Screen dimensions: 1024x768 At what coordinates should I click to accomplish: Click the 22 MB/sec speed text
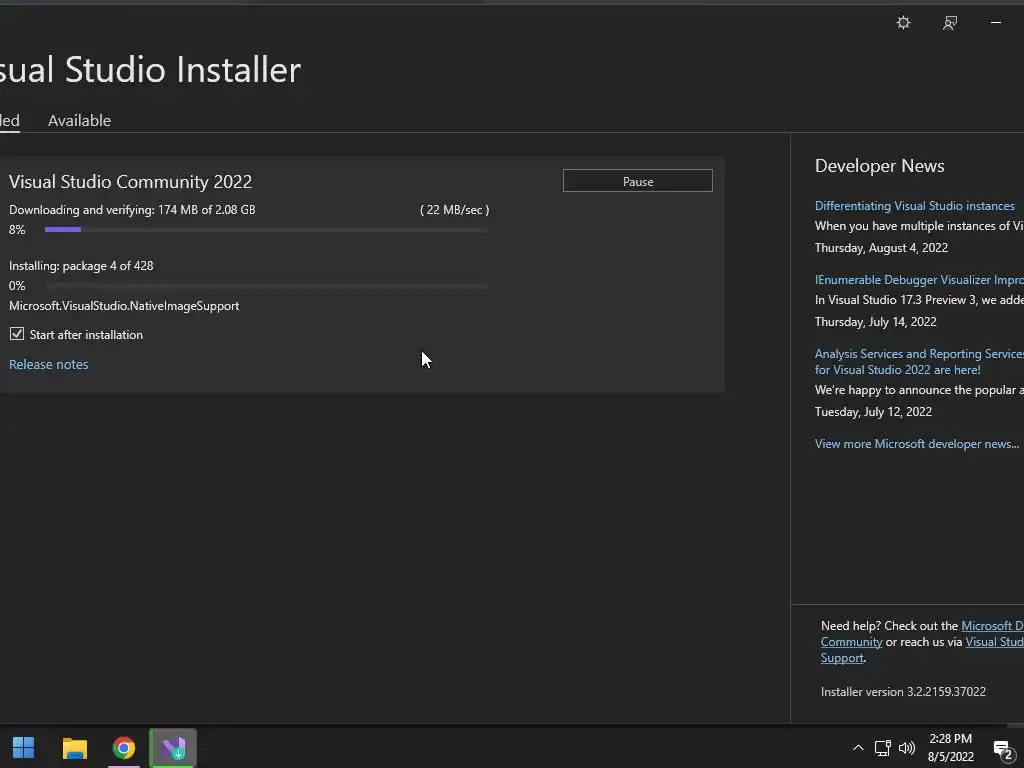point(455,210)
